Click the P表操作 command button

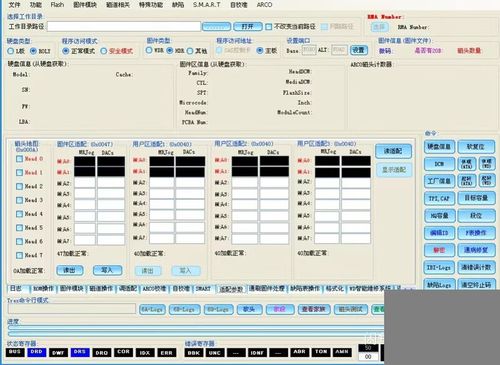click(x=476, y=233)
